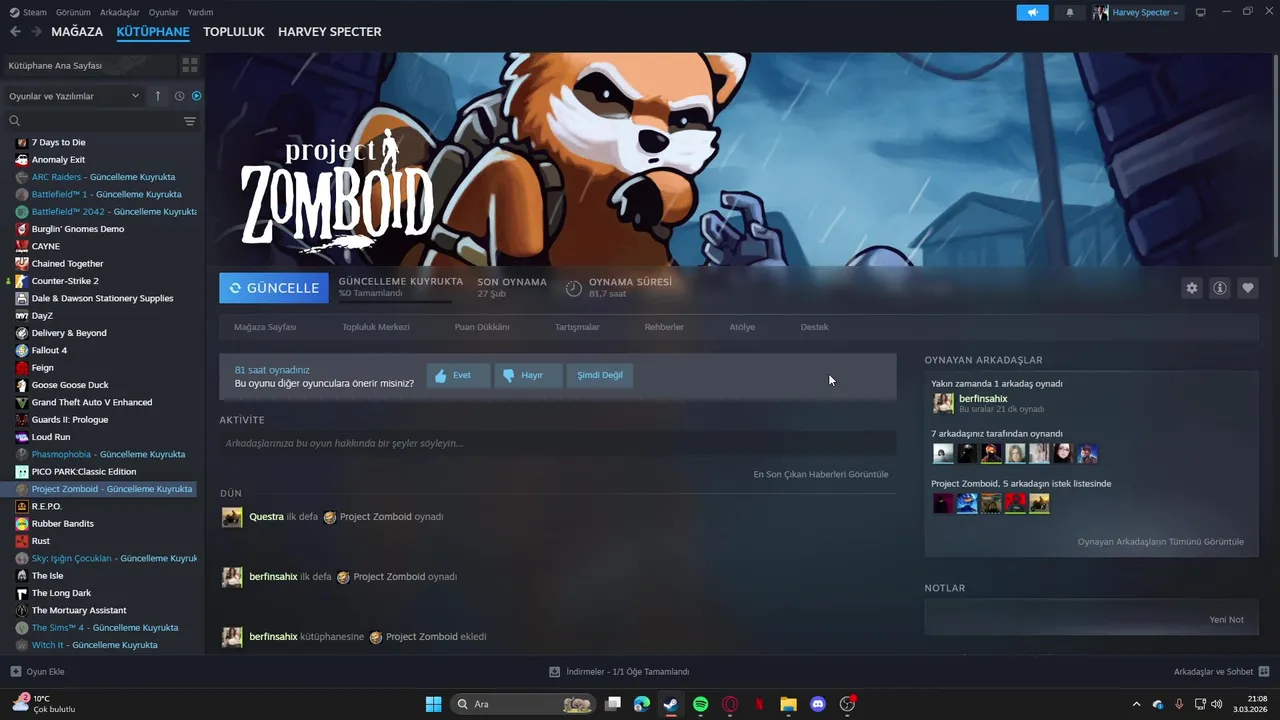
Task: Switch to Big Picture mode monitor icon
Action: pos(1201,12)
